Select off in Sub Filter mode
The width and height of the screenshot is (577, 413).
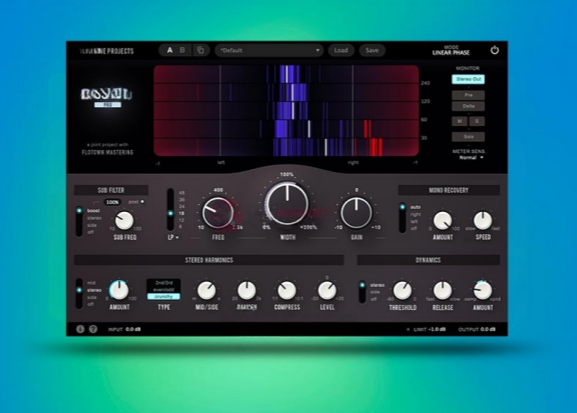[91, 232]
